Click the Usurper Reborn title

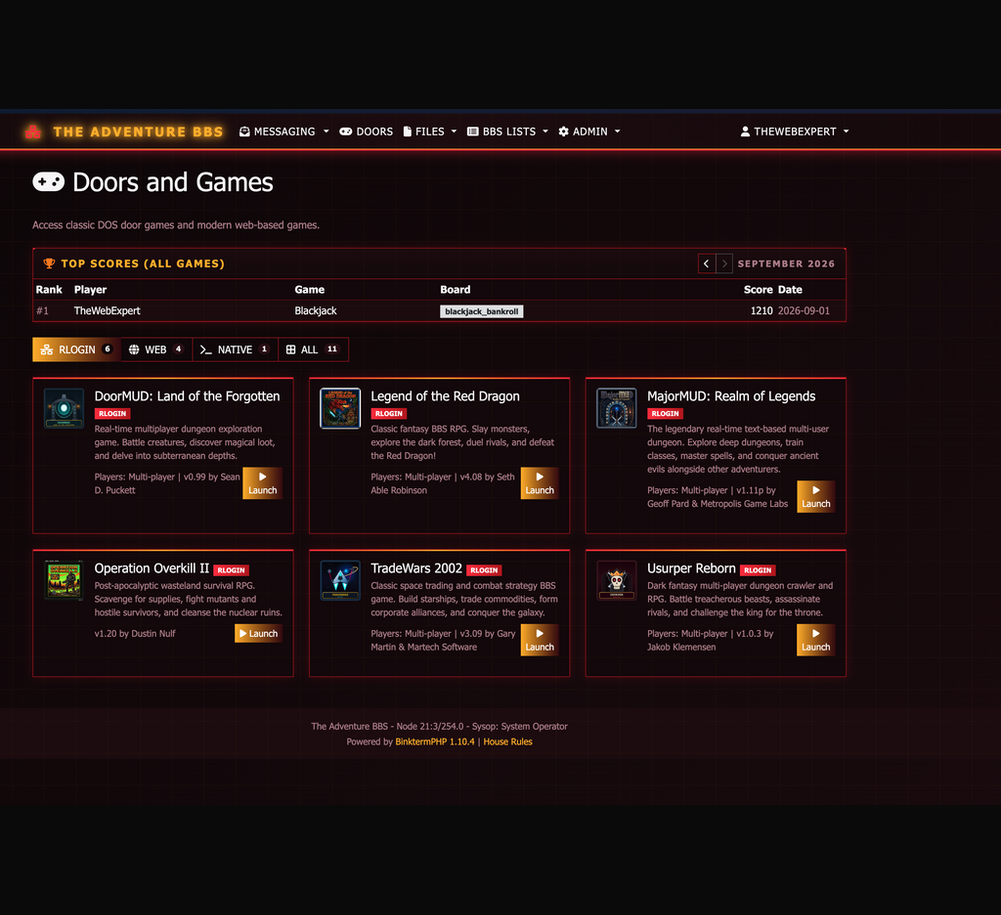click(691, 568)
